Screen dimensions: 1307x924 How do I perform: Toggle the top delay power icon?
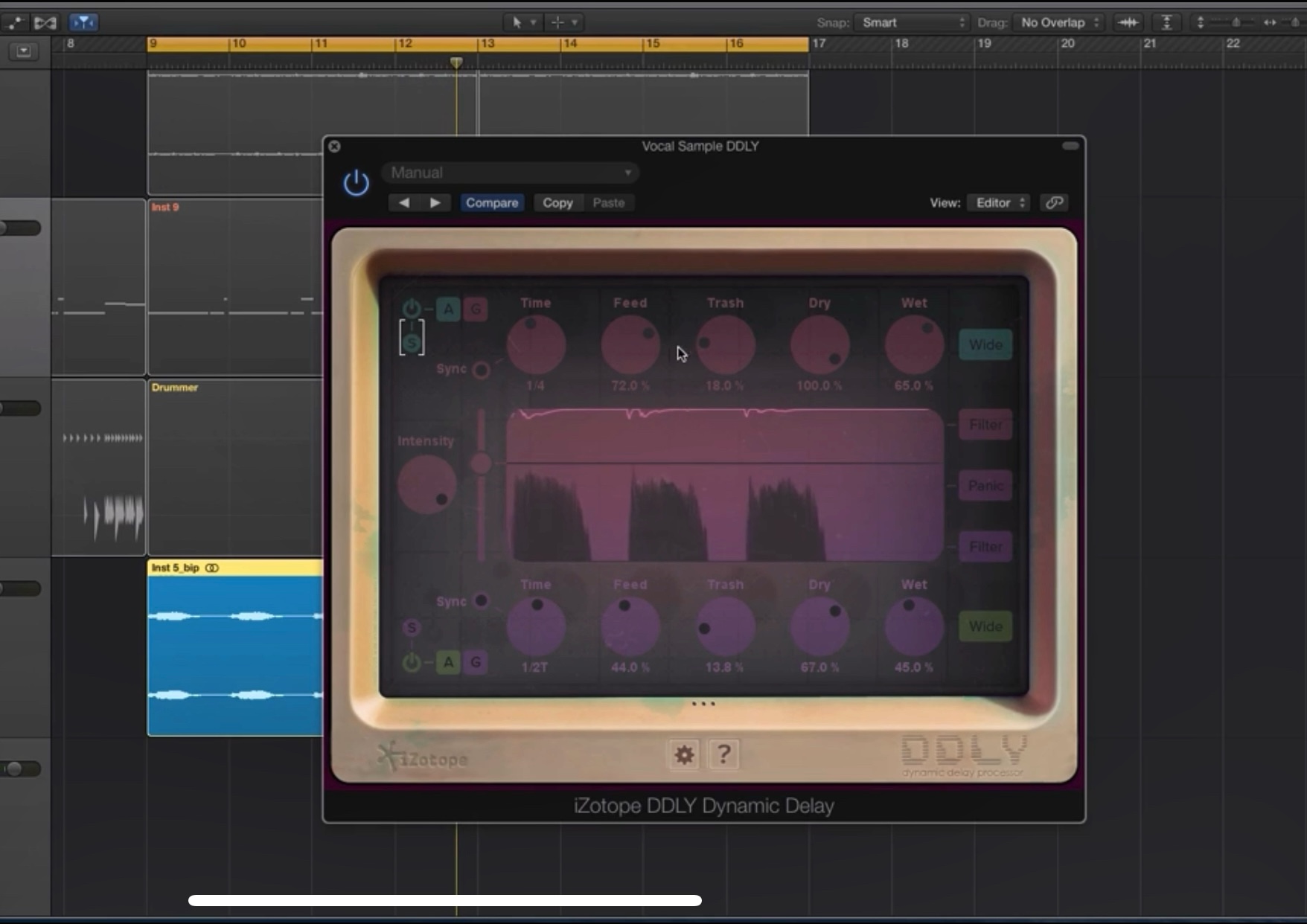(x=411, y=308)
